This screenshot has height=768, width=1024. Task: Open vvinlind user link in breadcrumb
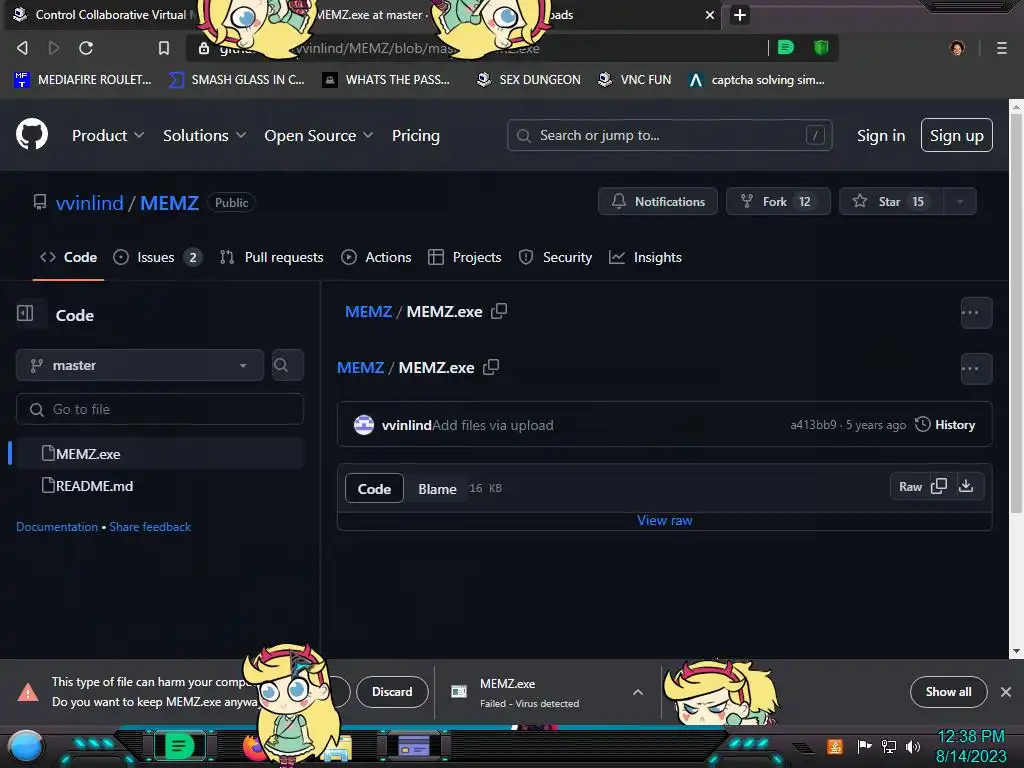tap(89, 202)
